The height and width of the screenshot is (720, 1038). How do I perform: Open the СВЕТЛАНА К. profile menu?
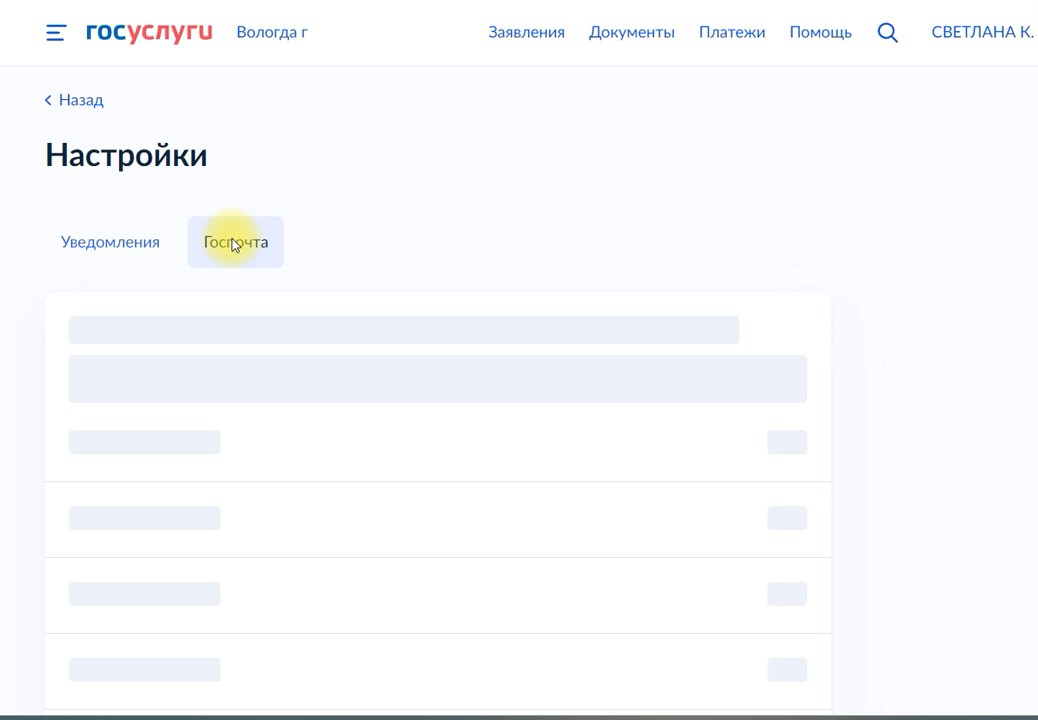point(981,32)
